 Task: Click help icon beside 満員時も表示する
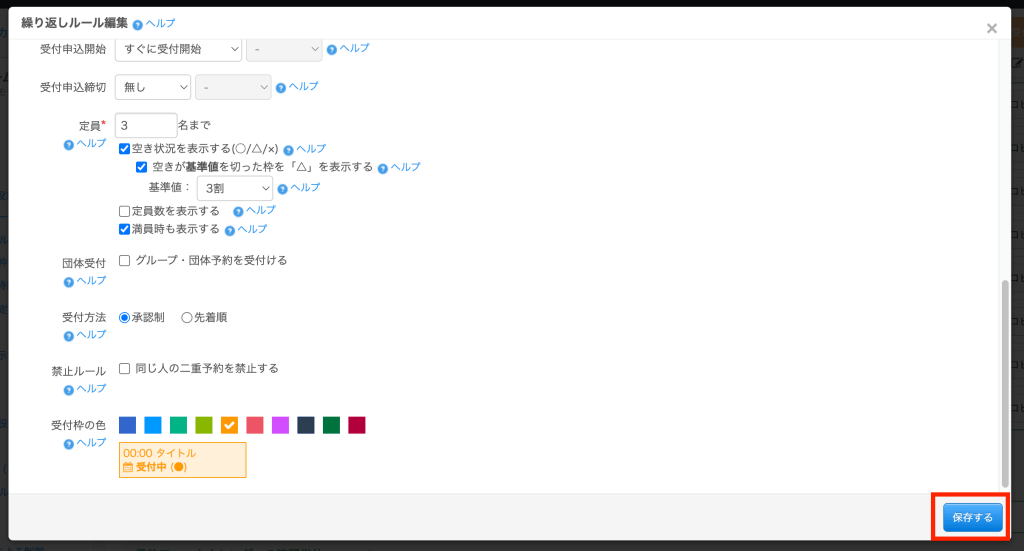(x=230, y=230)
